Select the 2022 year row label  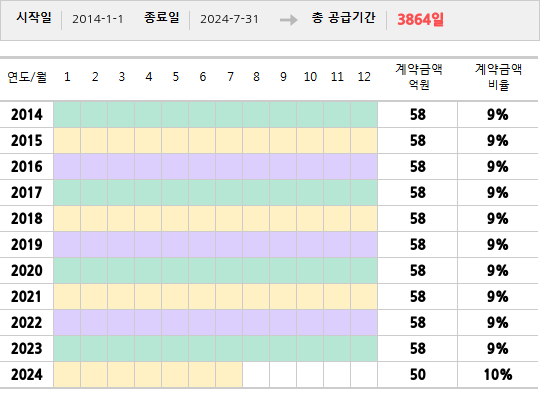click(x=27, y=322)
